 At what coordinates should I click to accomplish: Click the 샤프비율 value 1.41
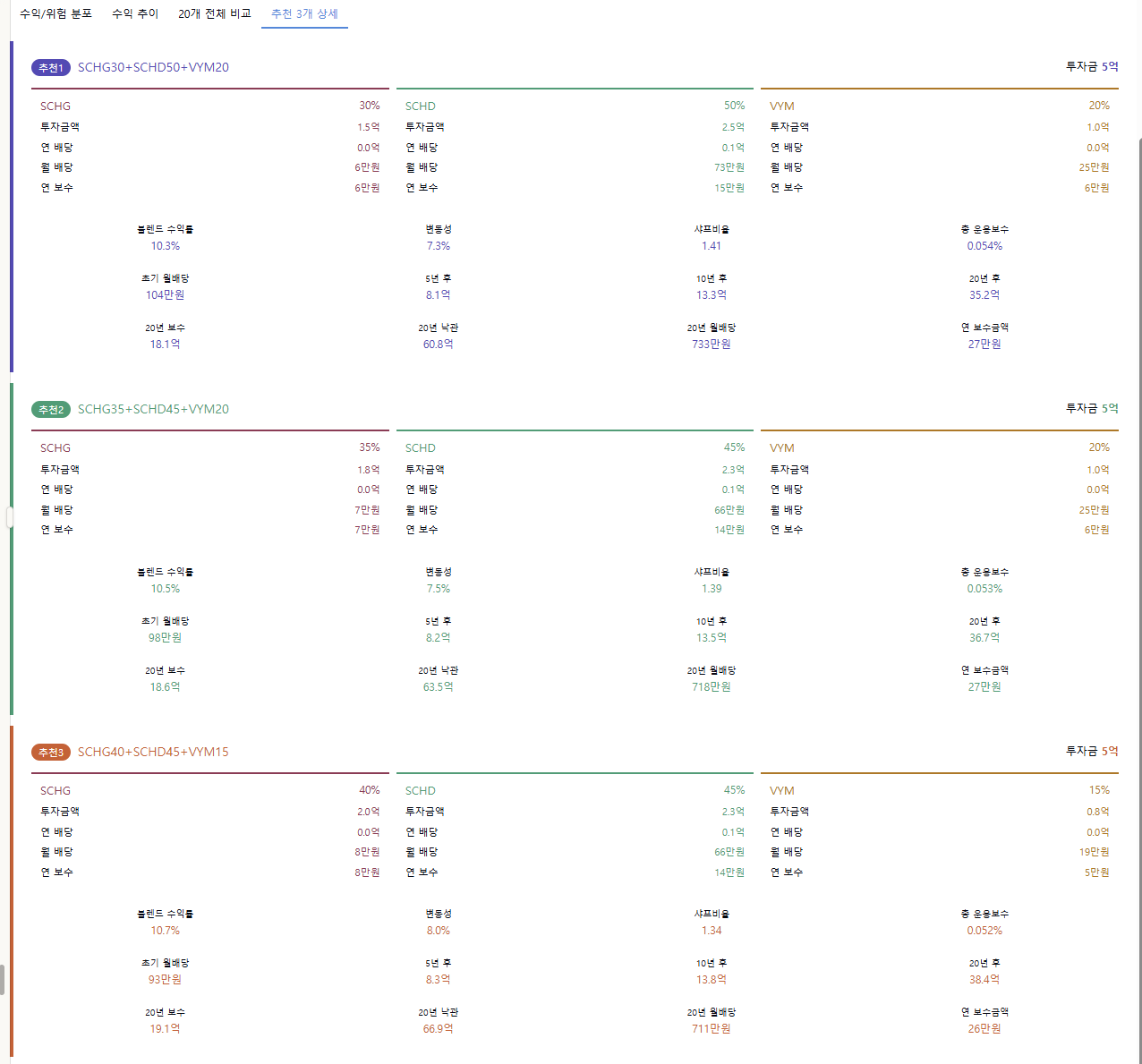point(712,246)
